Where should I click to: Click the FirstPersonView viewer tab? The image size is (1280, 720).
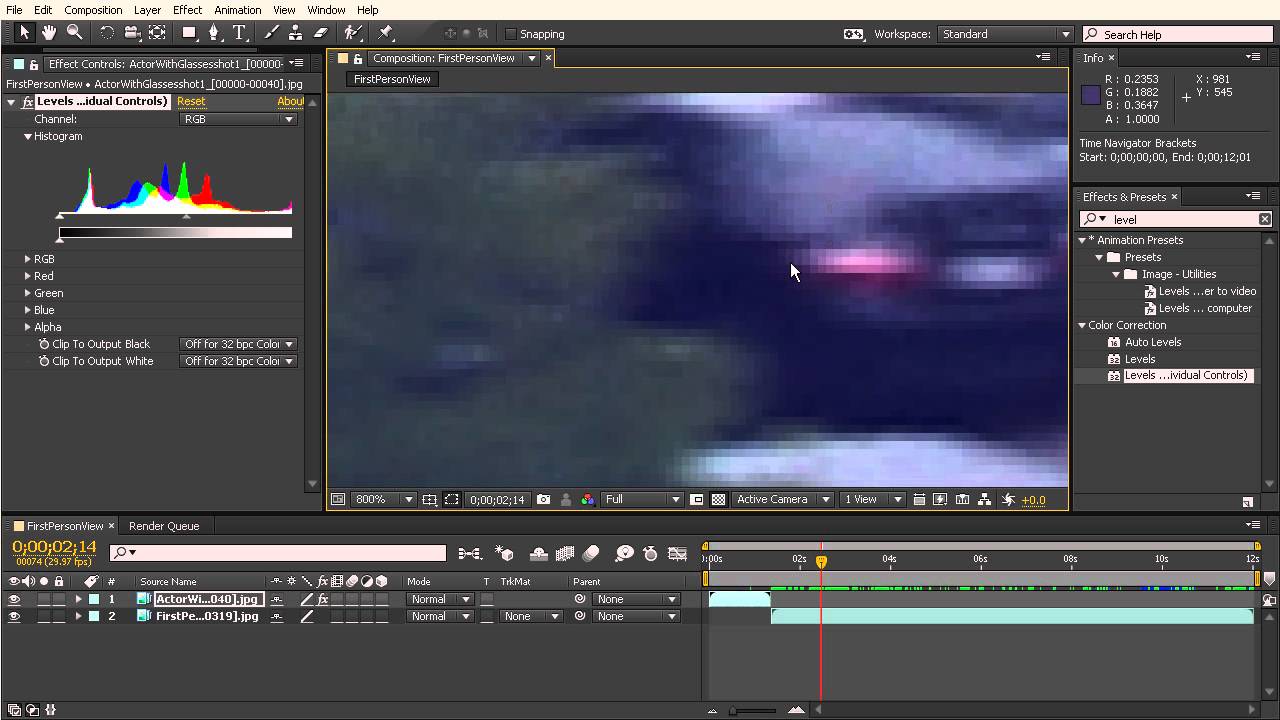tap(392, 79)
